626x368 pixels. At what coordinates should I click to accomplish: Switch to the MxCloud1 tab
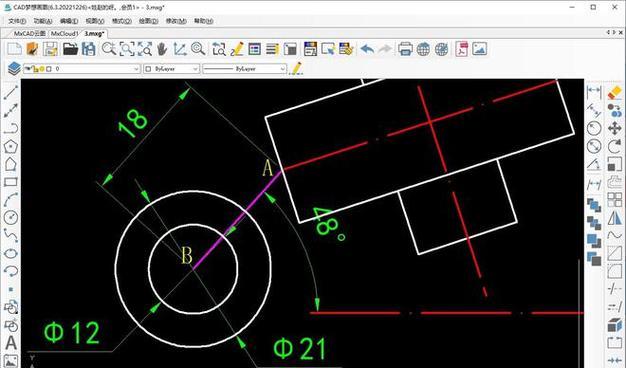pos(64,34)
